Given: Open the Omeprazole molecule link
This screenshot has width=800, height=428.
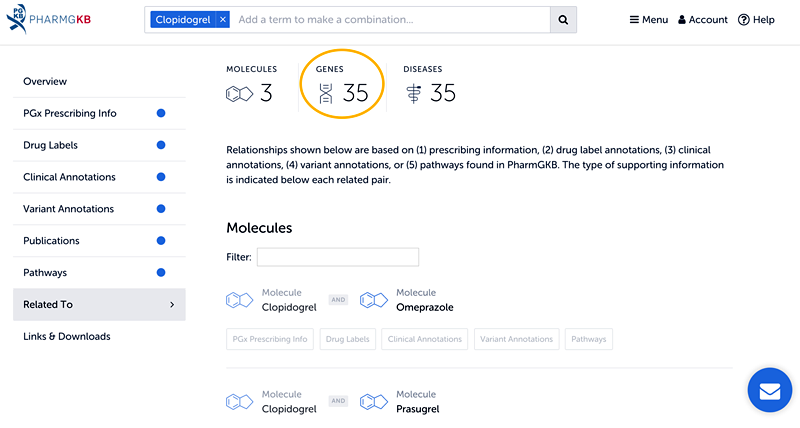Looking at the screenshot, I should click(x=424, y=308).
